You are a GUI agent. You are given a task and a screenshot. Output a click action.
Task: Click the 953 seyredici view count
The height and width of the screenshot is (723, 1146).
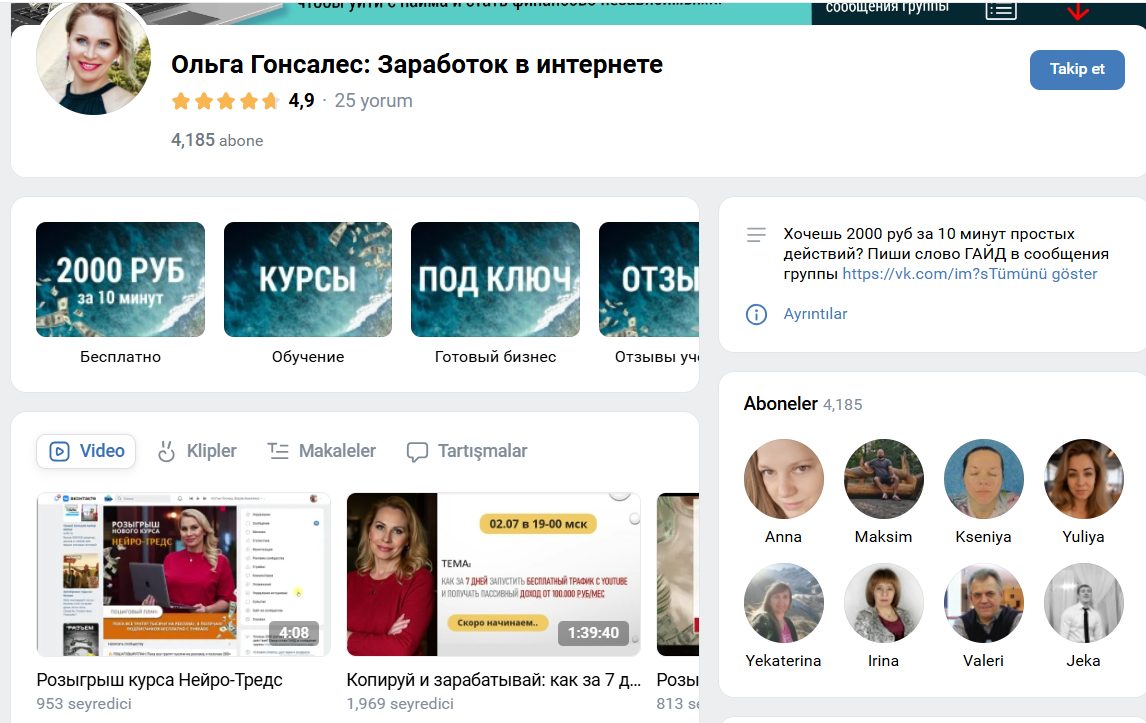click(84, 704)
